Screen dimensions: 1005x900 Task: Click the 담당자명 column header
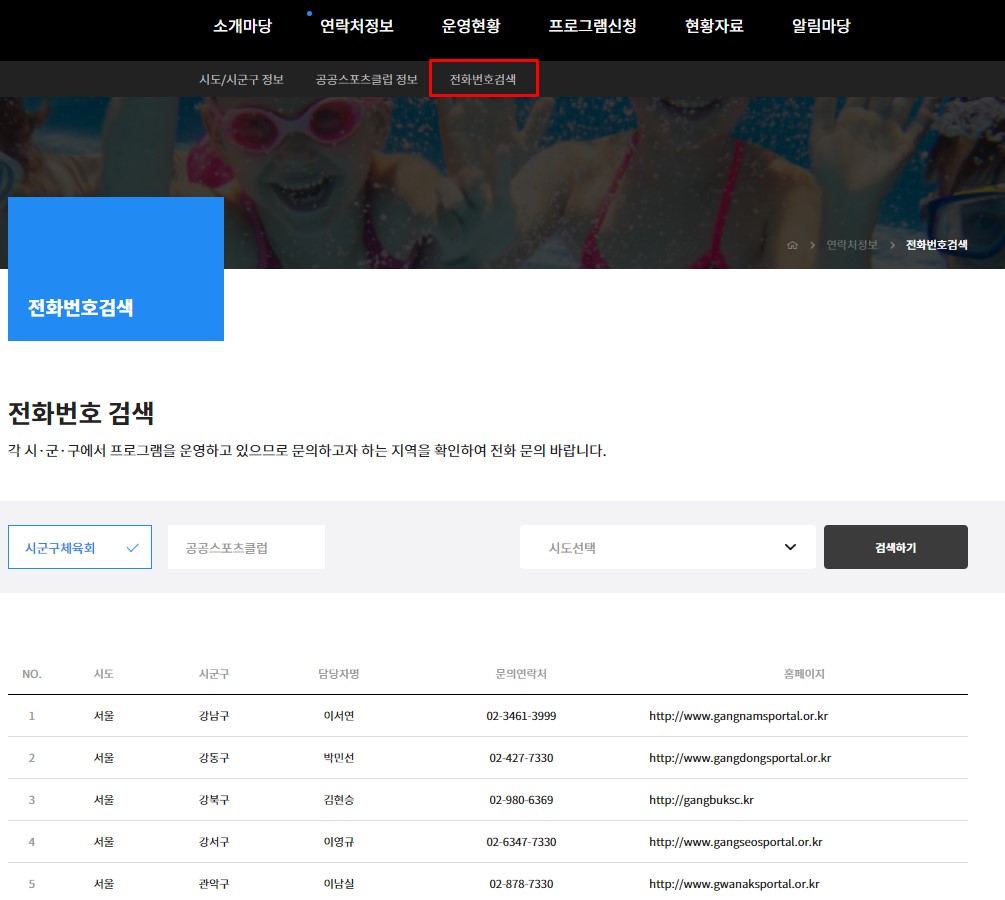click(x=339, y=674)
